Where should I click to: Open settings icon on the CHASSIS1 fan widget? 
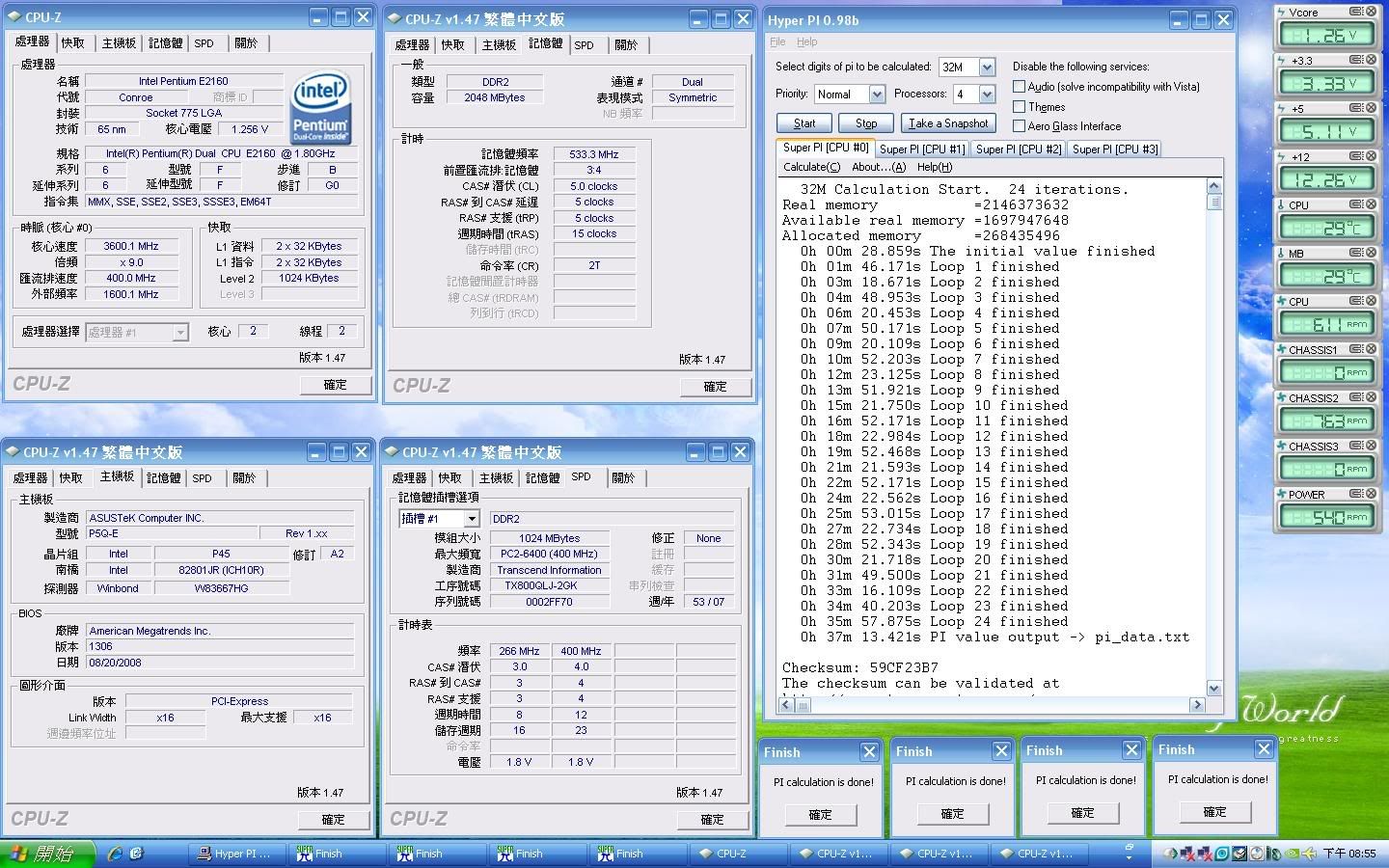coord(1355,349)
